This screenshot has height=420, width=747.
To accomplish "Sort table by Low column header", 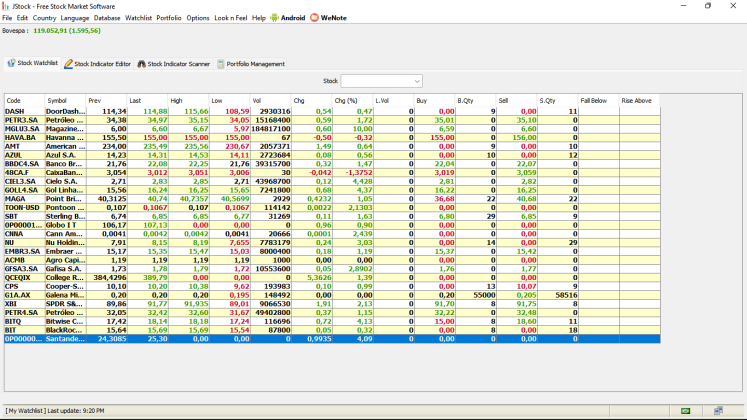I will tap(230, 100).
